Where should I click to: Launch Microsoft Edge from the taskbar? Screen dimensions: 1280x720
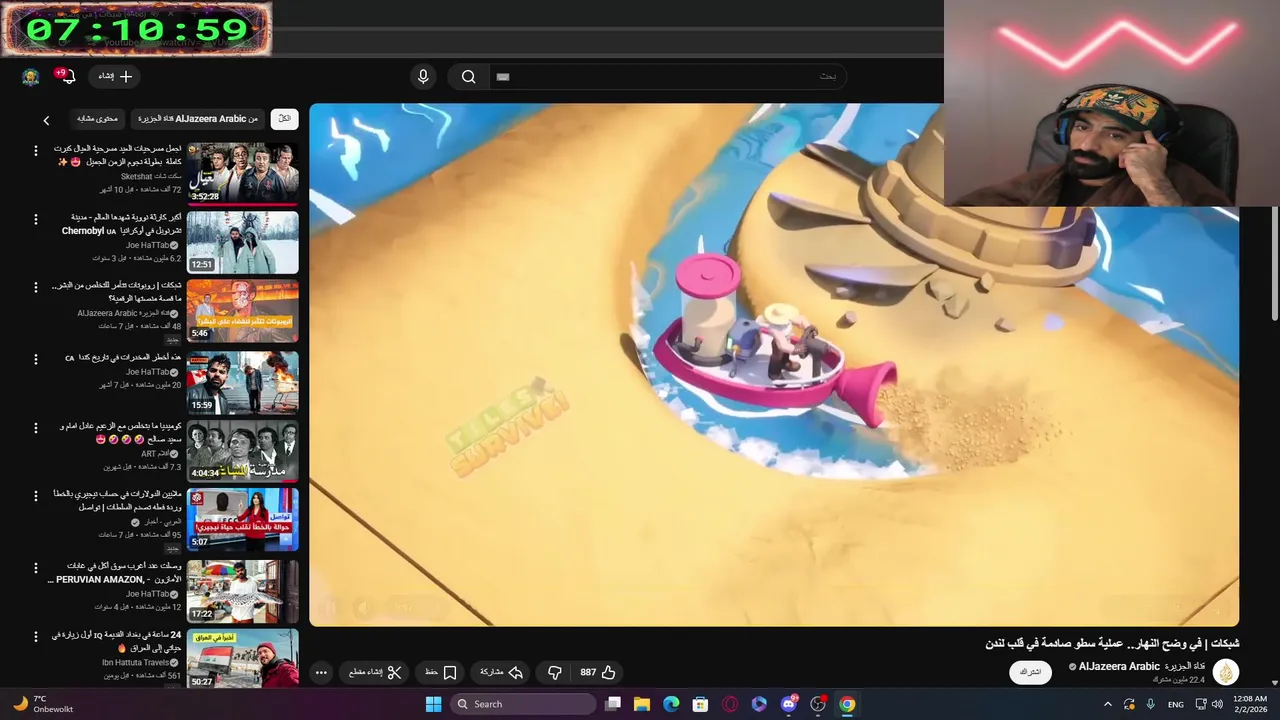click(671, 704)
